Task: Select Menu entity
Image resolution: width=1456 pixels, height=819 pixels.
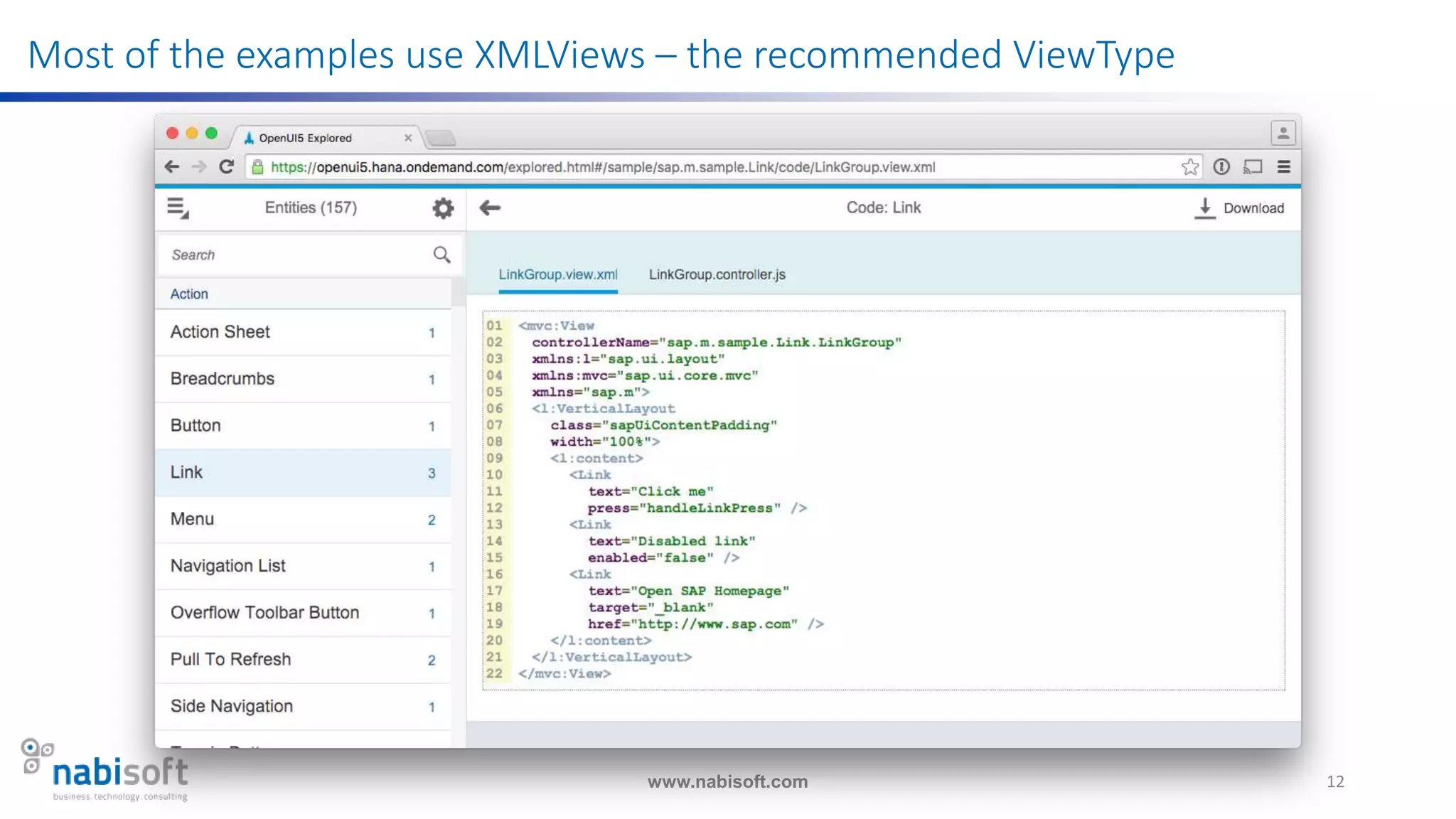Action: pyautogui.click(x=303, y=520)
